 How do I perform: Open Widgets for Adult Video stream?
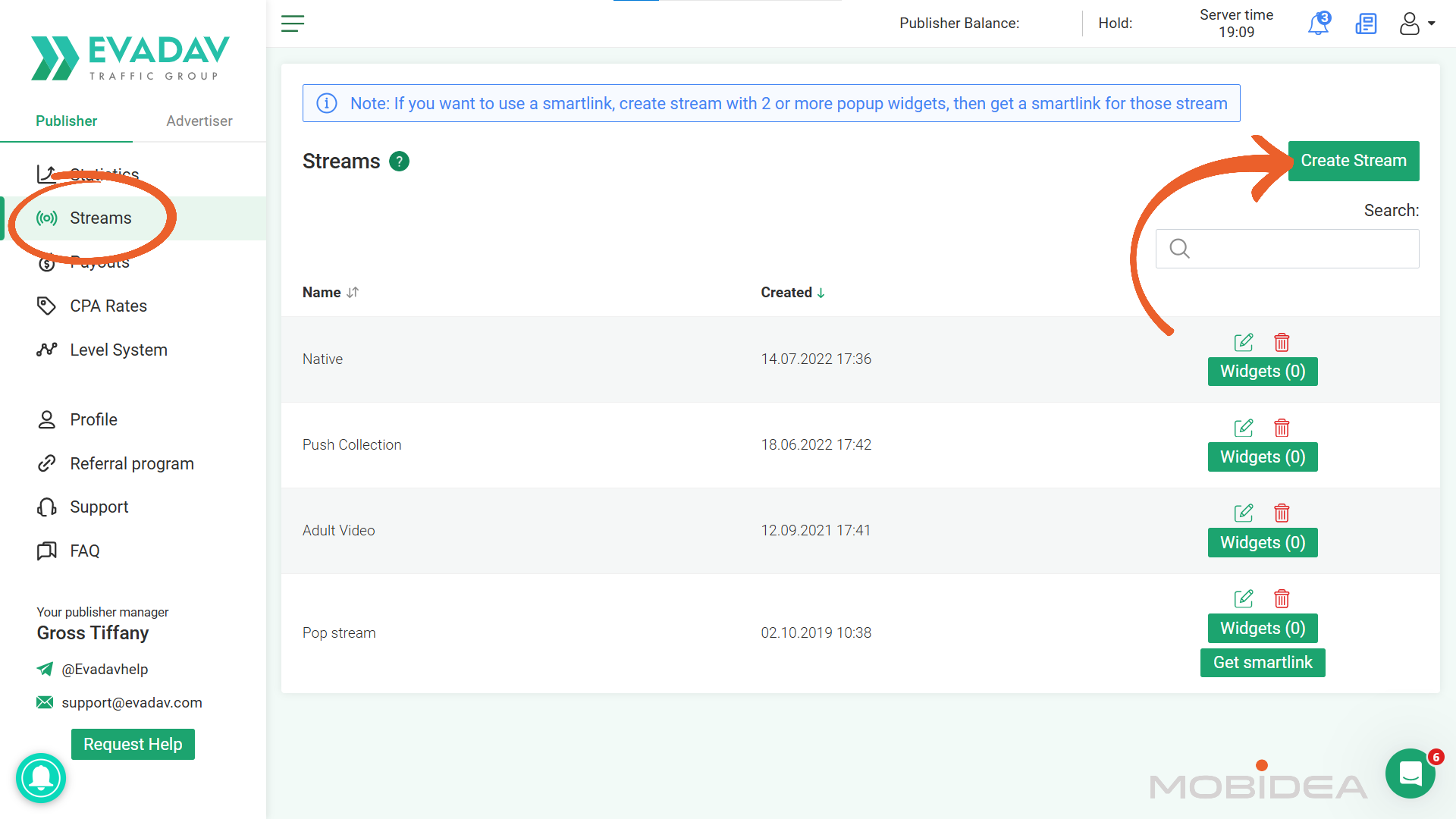coord(1263,543)
